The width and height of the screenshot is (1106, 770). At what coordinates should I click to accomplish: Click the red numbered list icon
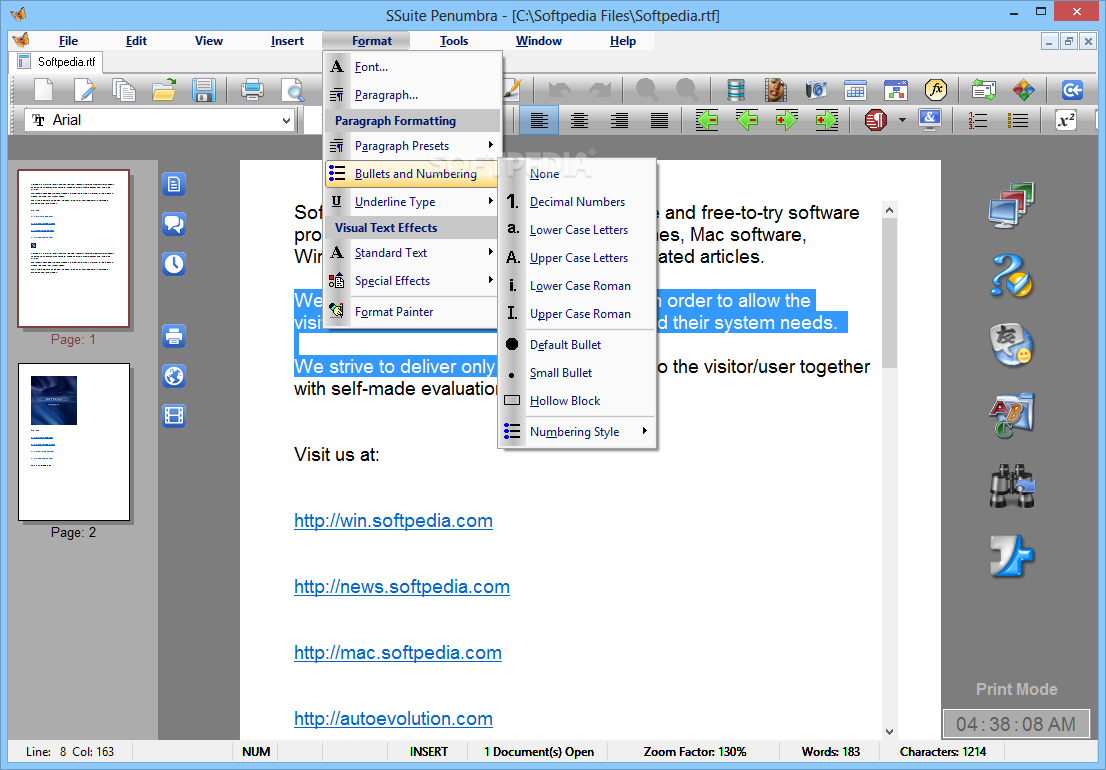[978, 121]
